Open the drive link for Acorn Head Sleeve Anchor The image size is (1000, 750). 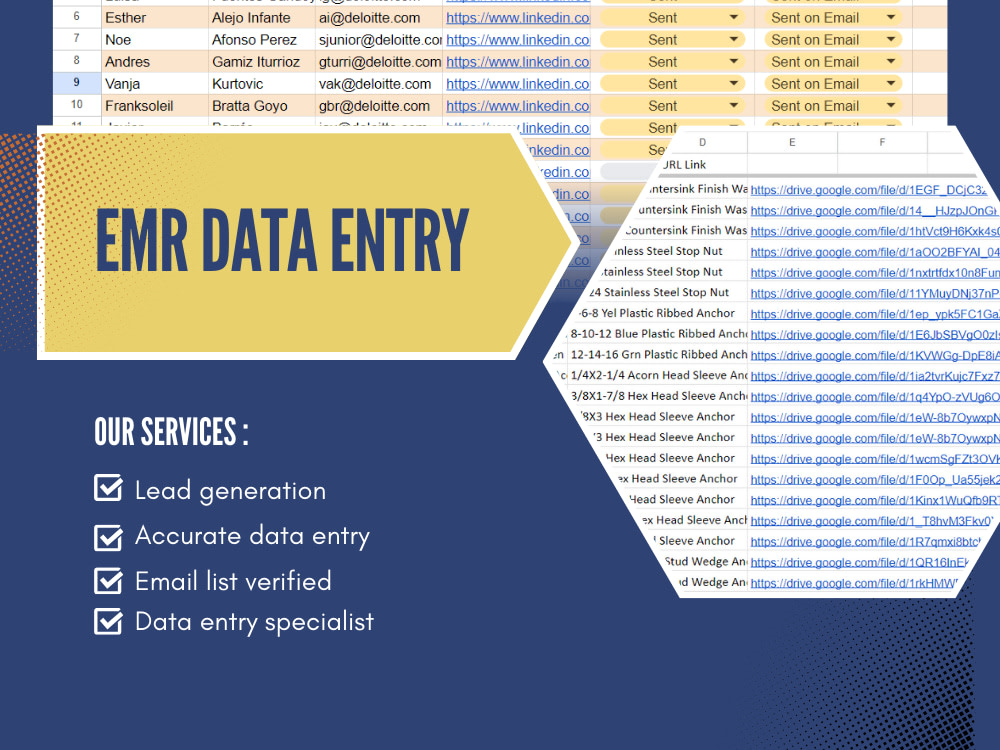tap(873, 376)
